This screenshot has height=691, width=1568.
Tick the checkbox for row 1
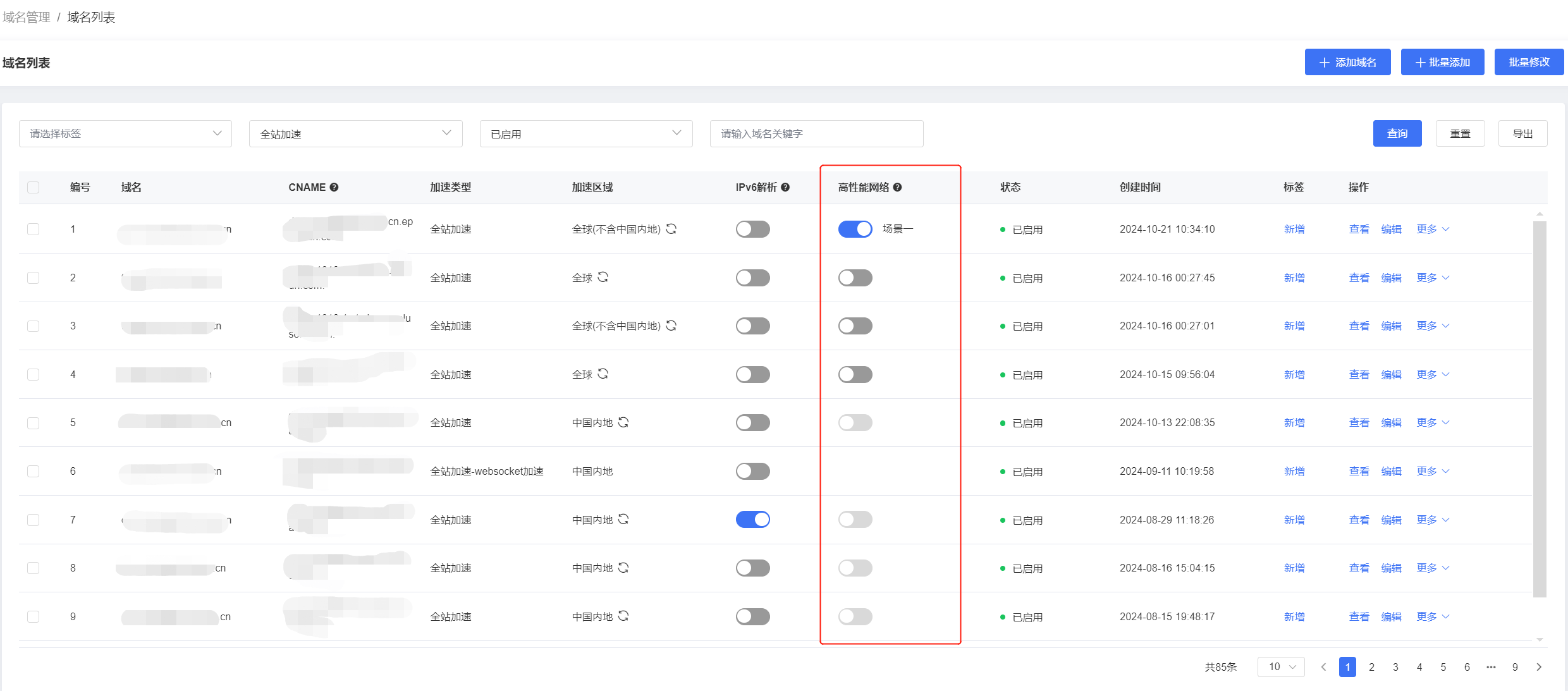(x=34, y=229)
